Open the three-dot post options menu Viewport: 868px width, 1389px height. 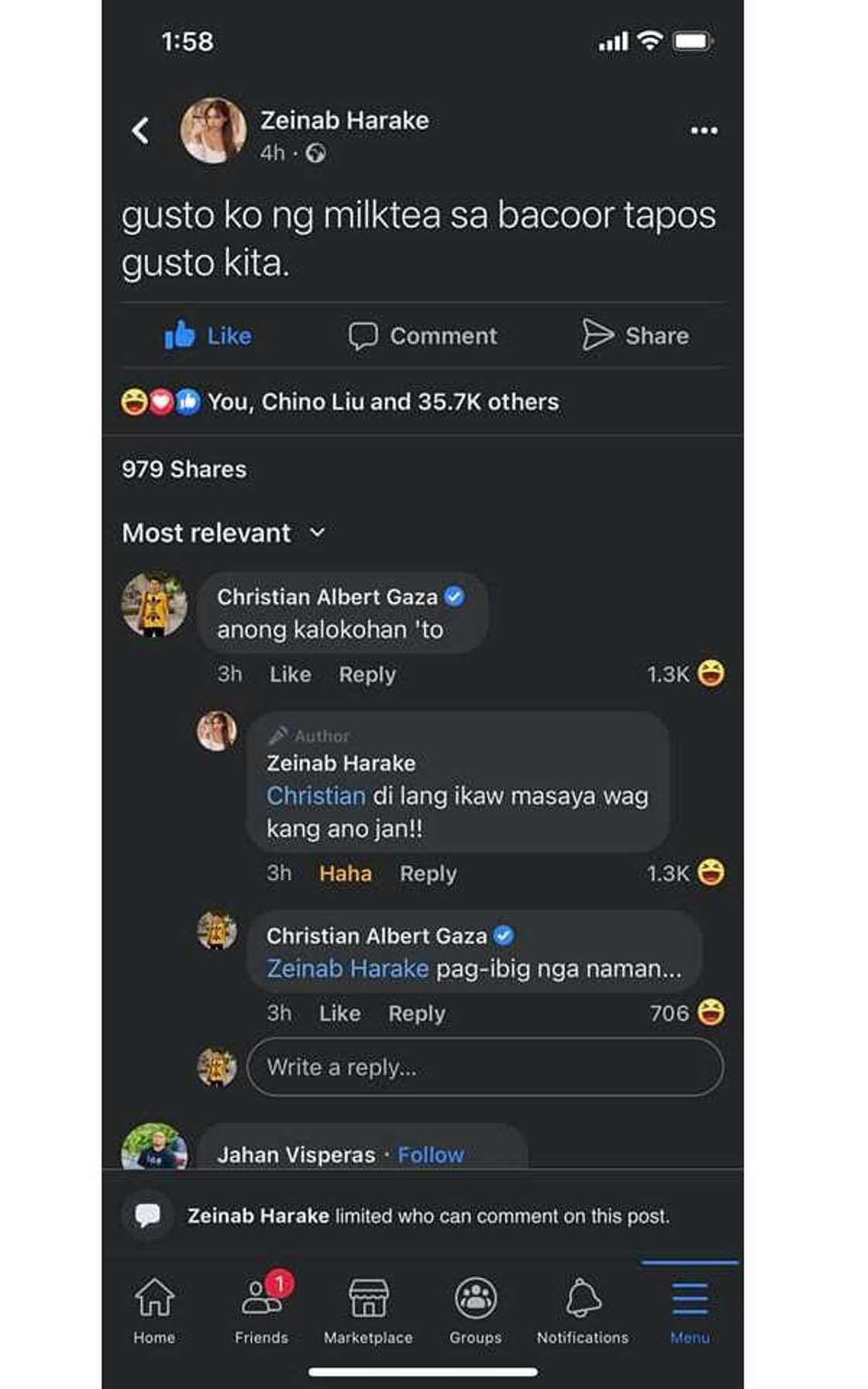[704, 130]
